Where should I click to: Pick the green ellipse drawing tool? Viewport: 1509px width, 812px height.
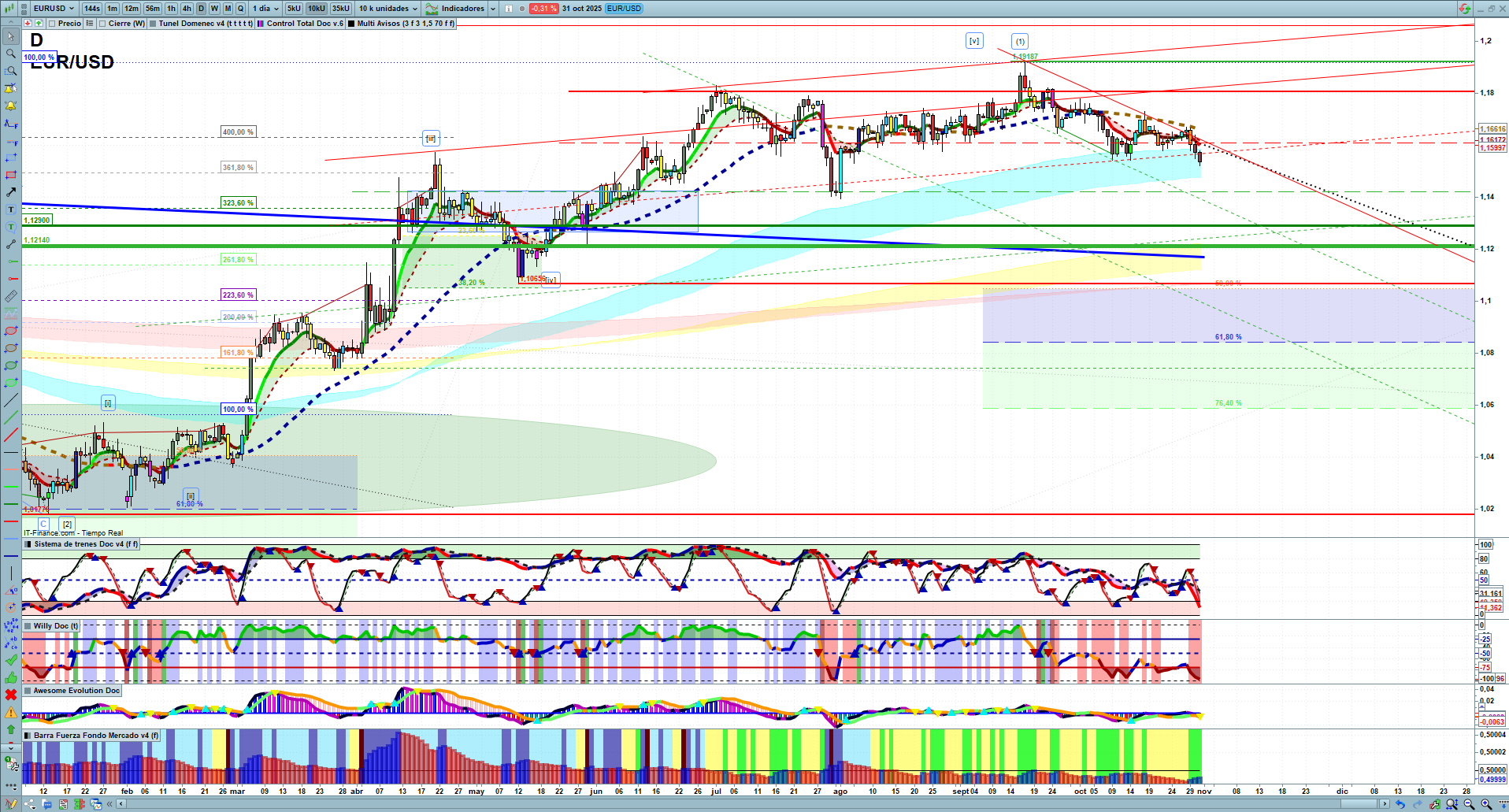(11, 365)
